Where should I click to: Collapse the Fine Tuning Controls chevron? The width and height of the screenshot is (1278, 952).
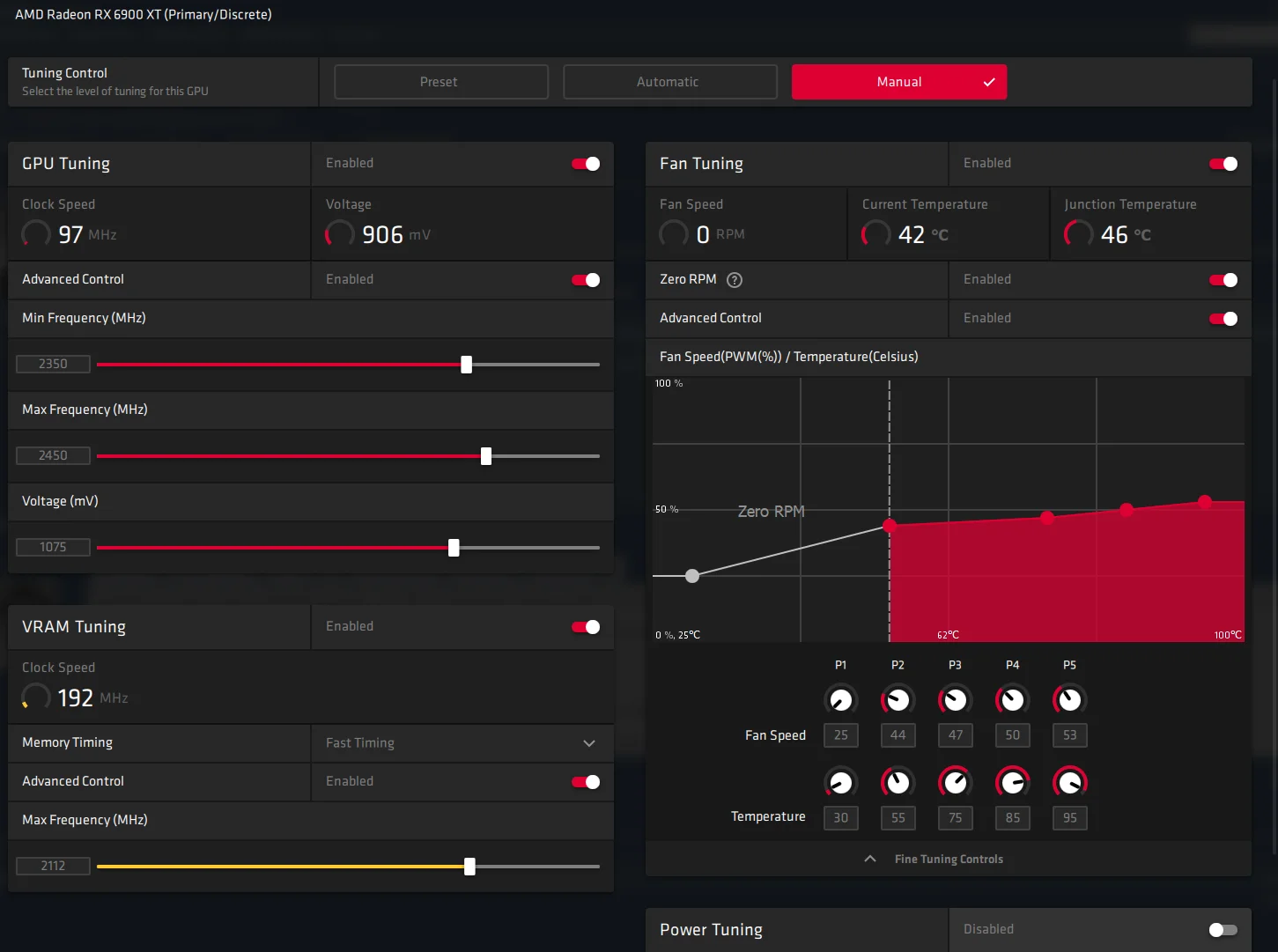point(870,859)
